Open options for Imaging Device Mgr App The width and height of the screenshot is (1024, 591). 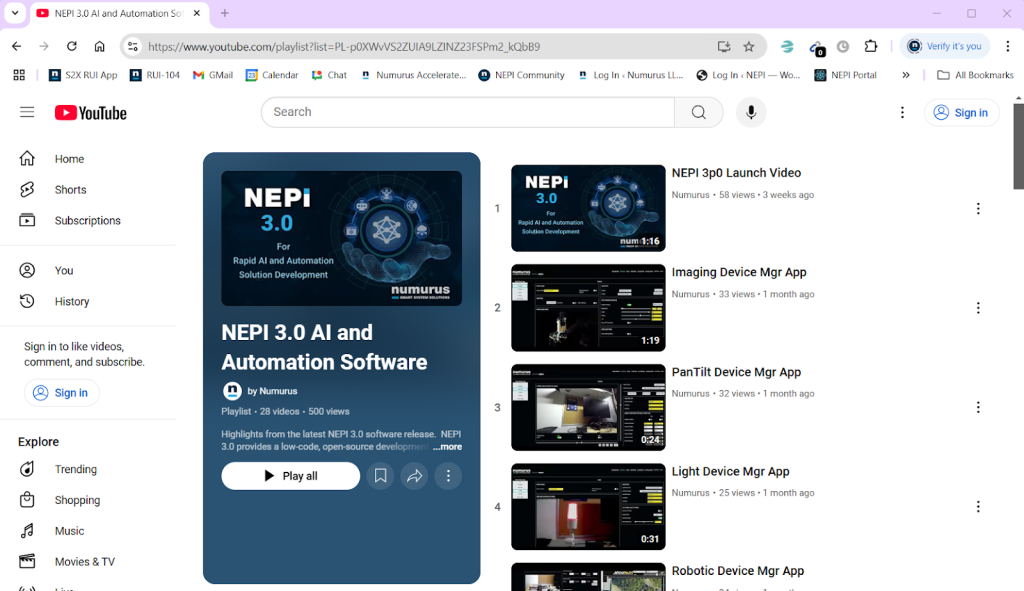pos(978,308)
